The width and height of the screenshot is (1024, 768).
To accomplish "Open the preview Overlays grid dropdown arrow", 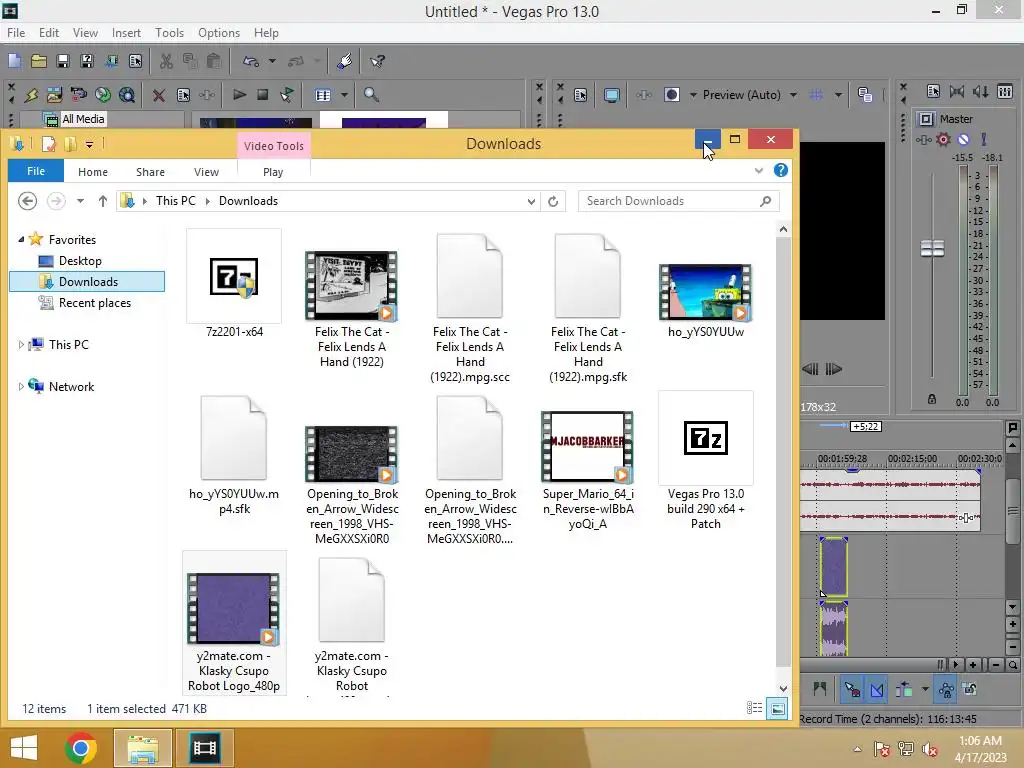I will click(839, 95).
